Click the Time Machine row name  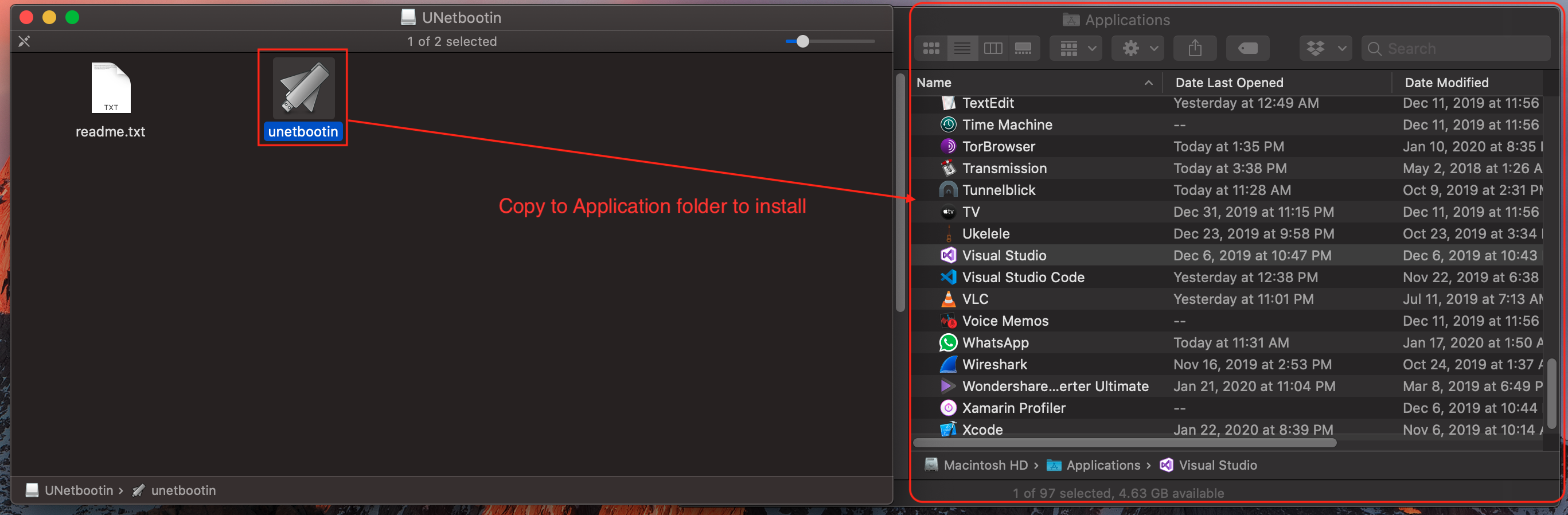pyautogui.click(x=1008, y=125)
